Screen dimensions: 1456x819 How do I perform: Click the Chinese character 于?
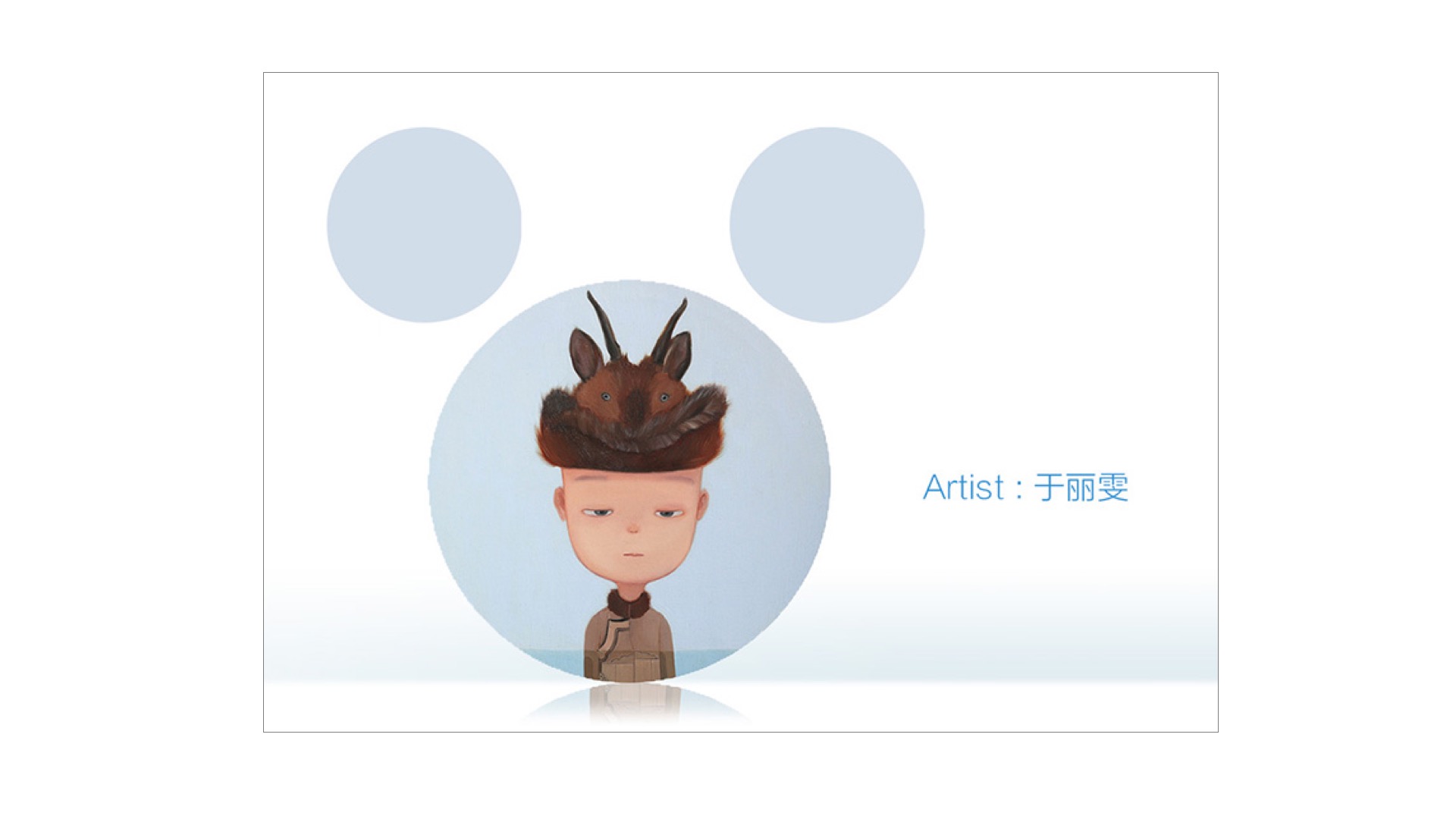(1049, 488)
